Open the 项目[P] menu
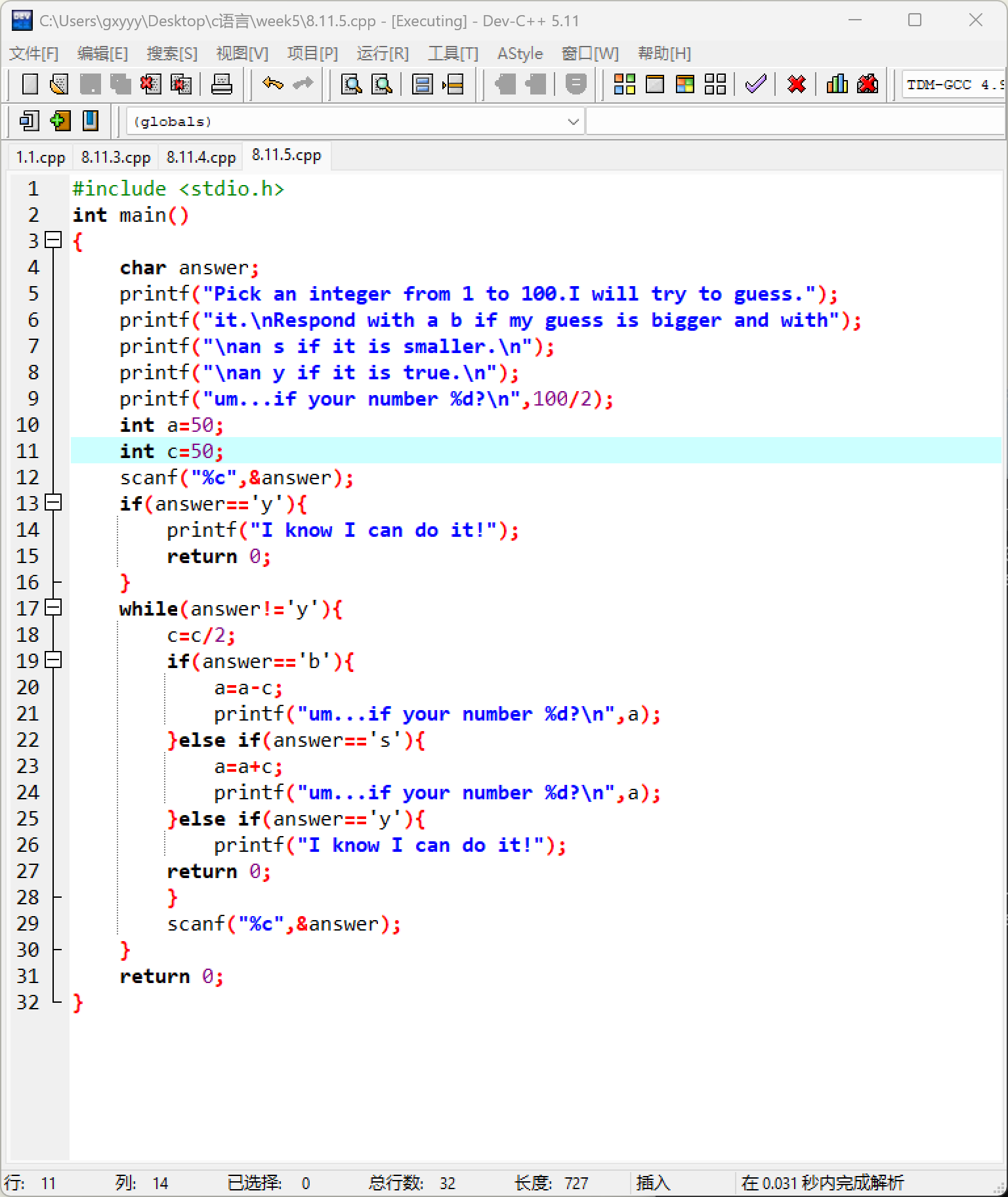Screen dimensions: 1008x1197 coord(312,53)
